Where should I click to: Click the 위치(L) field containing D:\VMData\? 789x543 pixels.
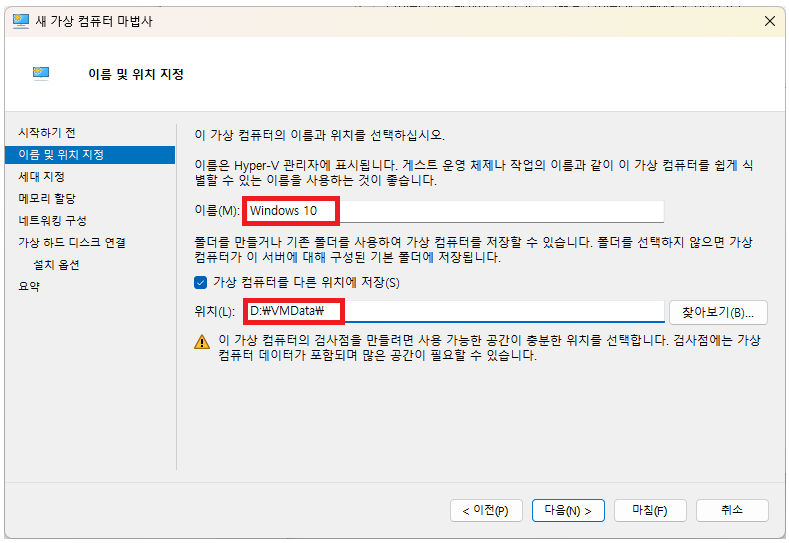pyautogui.click(x=454, y=312)
